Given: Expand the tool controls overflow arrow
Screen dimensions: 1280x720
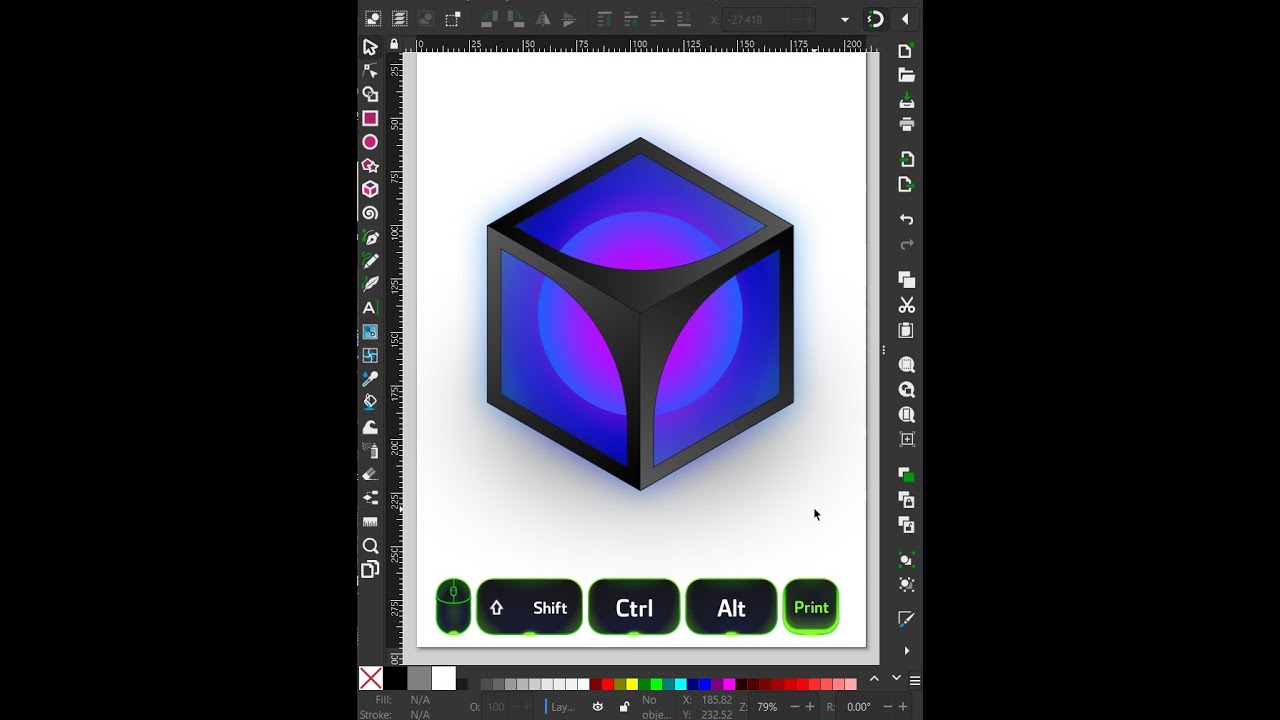Looking at the screenshot, I should [x=845, y=19].
